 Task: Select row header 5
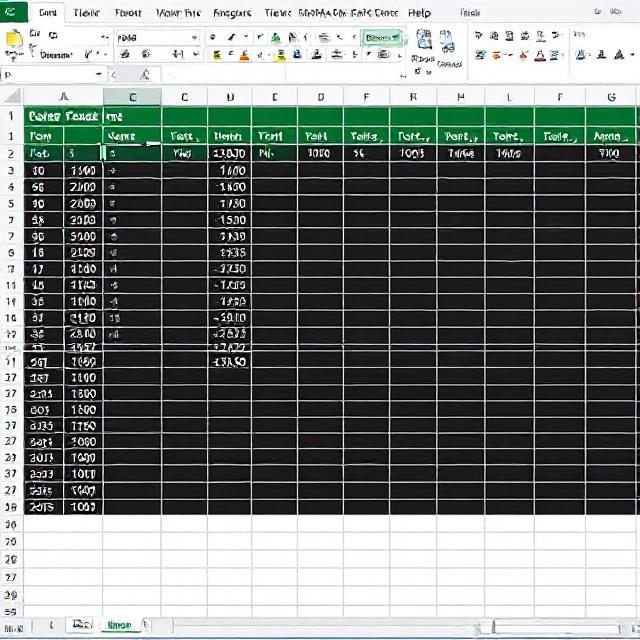[x=11, y=203]
